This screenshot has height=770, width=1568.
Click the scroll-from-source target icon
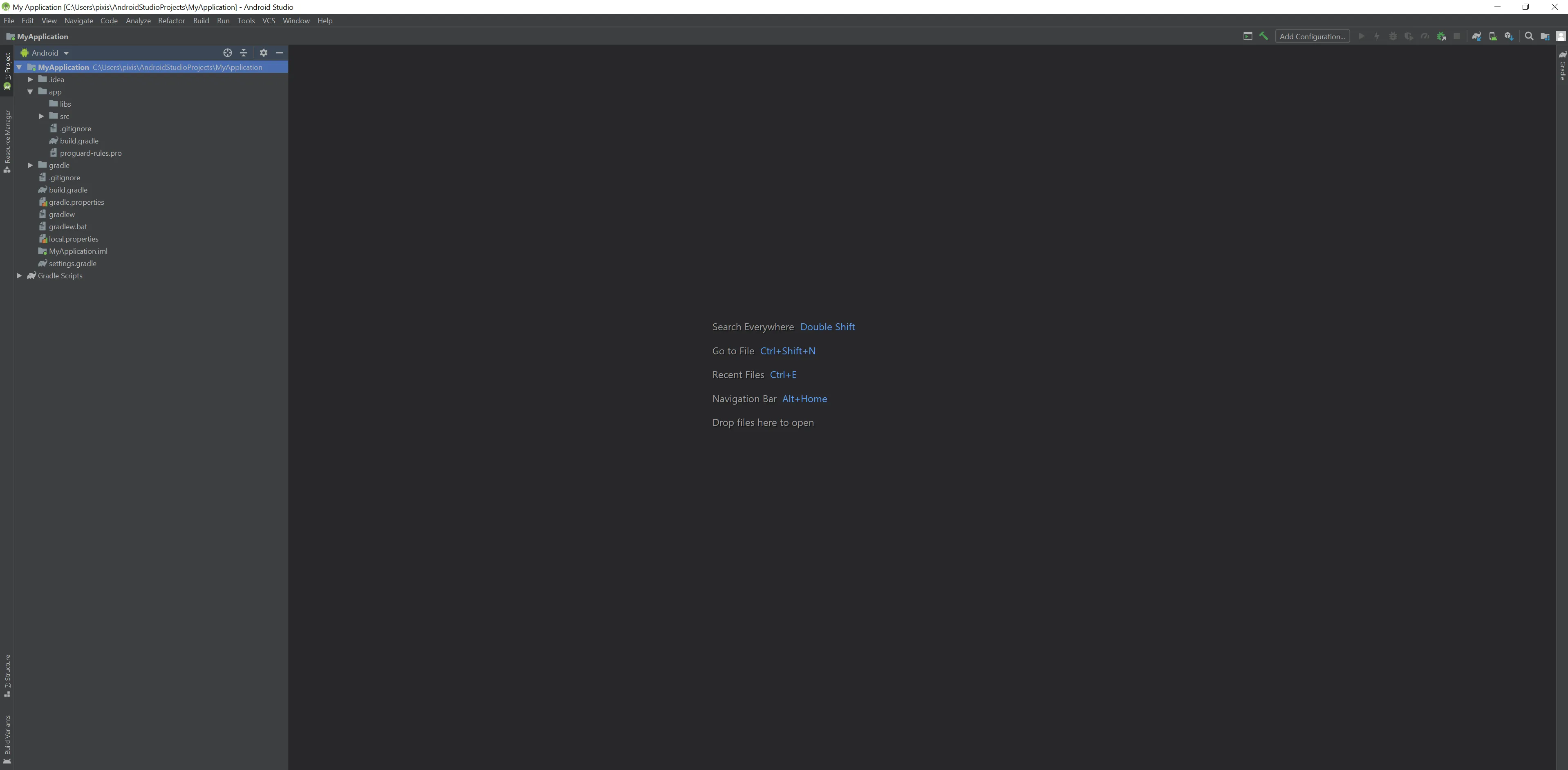tap(228, 53)
